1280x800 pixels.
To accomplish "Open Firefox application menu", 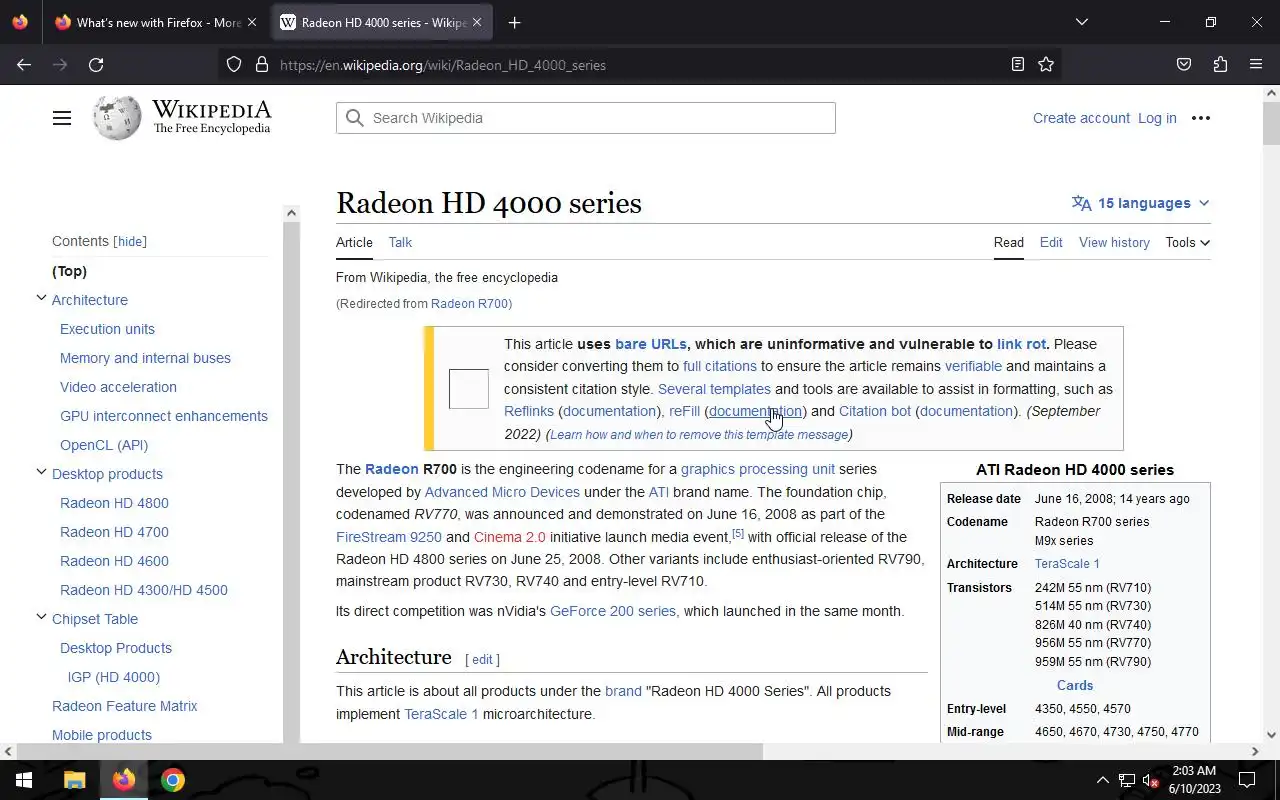I will tap(1256, 65).
